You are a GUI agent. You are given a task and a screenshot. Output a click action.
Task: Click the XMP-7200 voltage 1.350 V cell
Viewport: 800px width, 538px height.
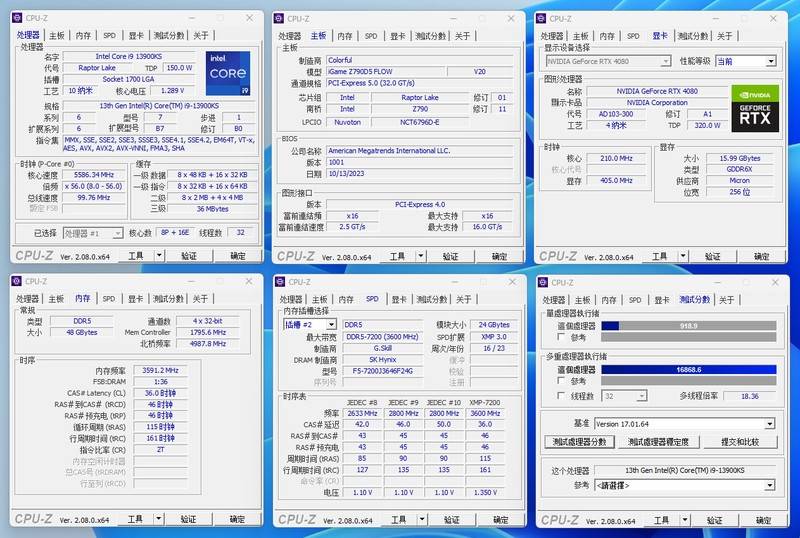click(x=485, y=493)
